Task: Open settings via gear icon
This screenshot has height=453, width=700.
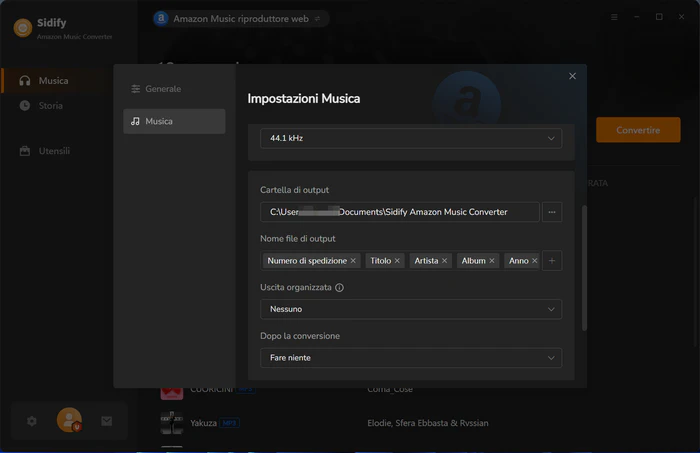Action: [x=32, y=421]
